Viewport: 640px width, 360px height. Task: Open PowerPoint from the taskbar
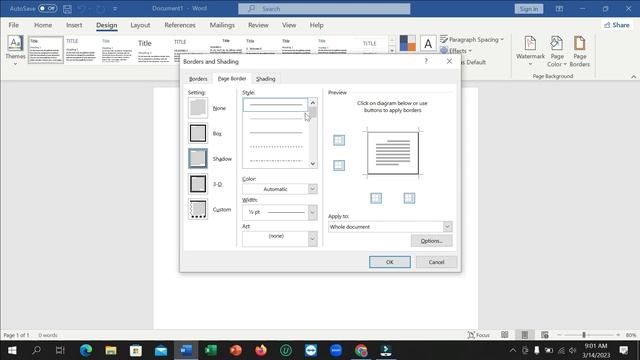pos(236,350)
